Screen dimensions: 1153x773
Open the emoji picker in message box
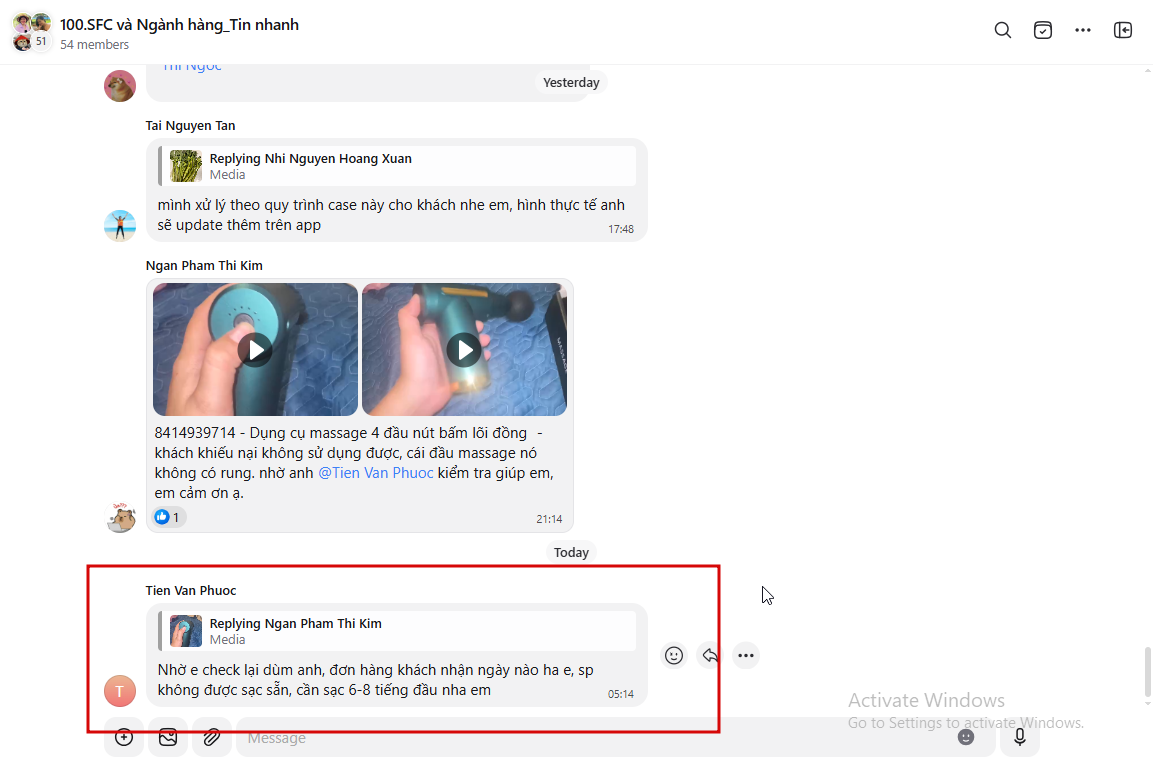(x=965, y=737)
